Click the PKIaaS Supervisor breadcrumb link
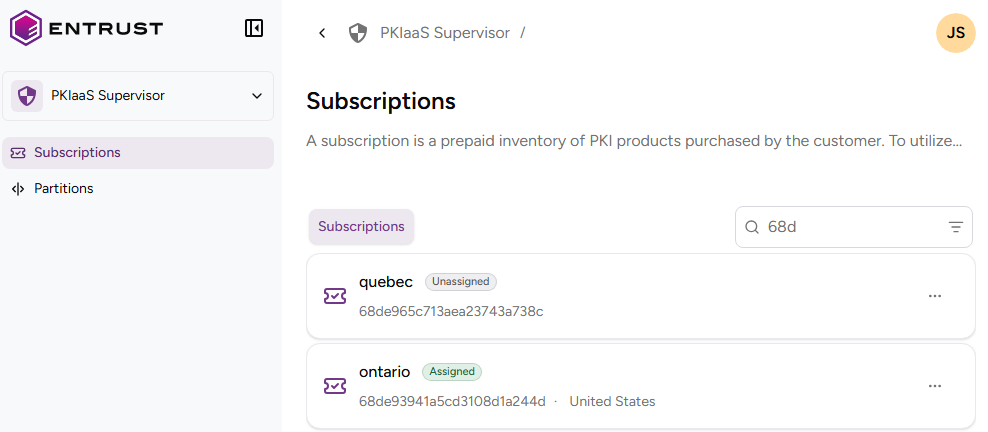 [x=445, y=33]
